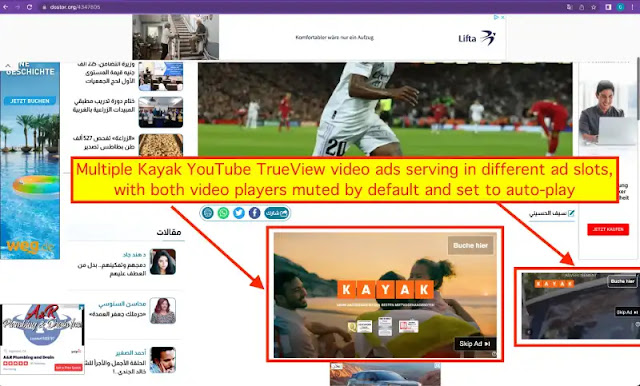This screenshot has height=386, width=640.
Task: Open the browser side panel icon
Action: tap(608, 7)
